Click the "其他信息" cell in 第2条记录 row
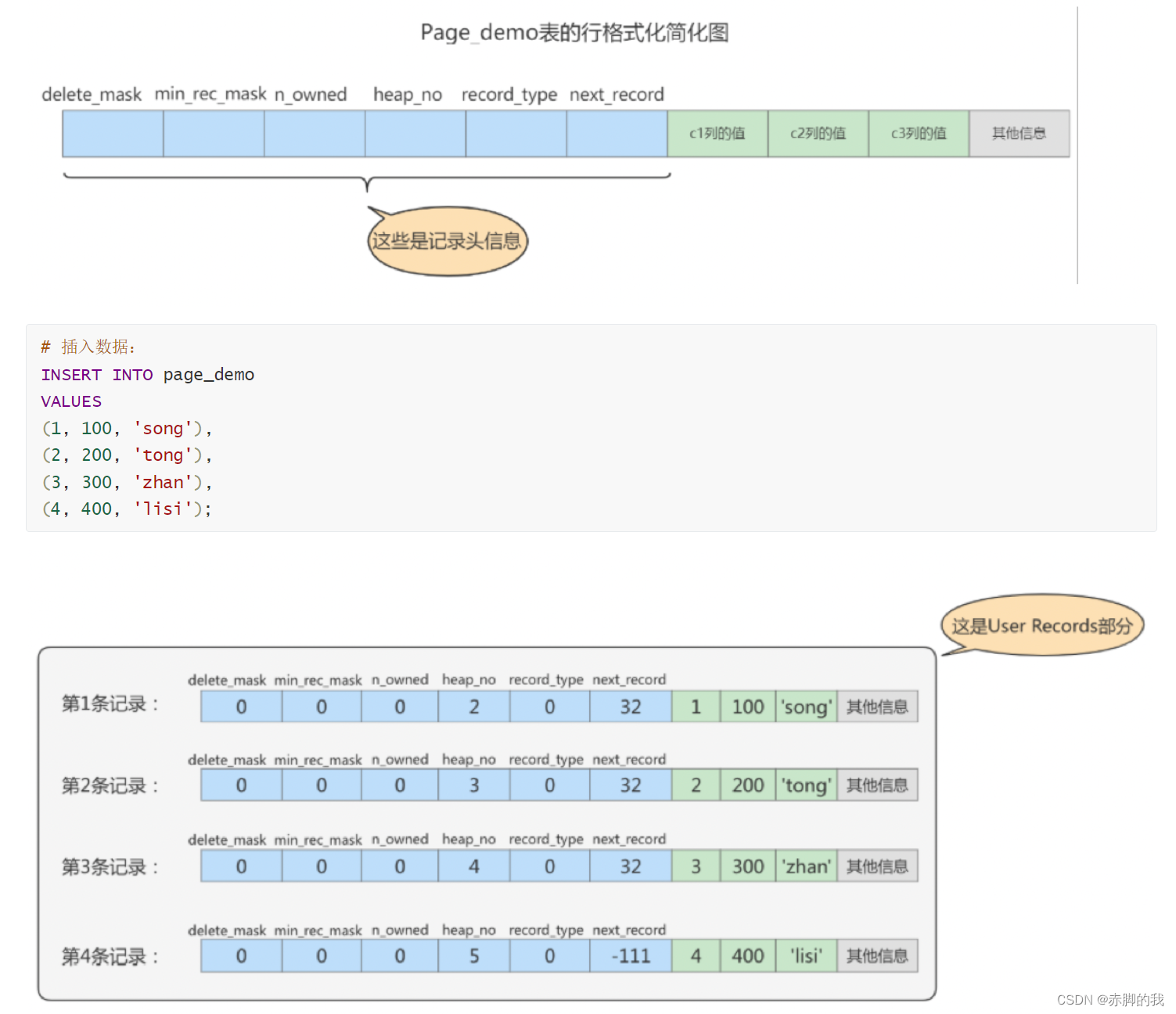The image size is (1176, 1014). click(877, 786)
